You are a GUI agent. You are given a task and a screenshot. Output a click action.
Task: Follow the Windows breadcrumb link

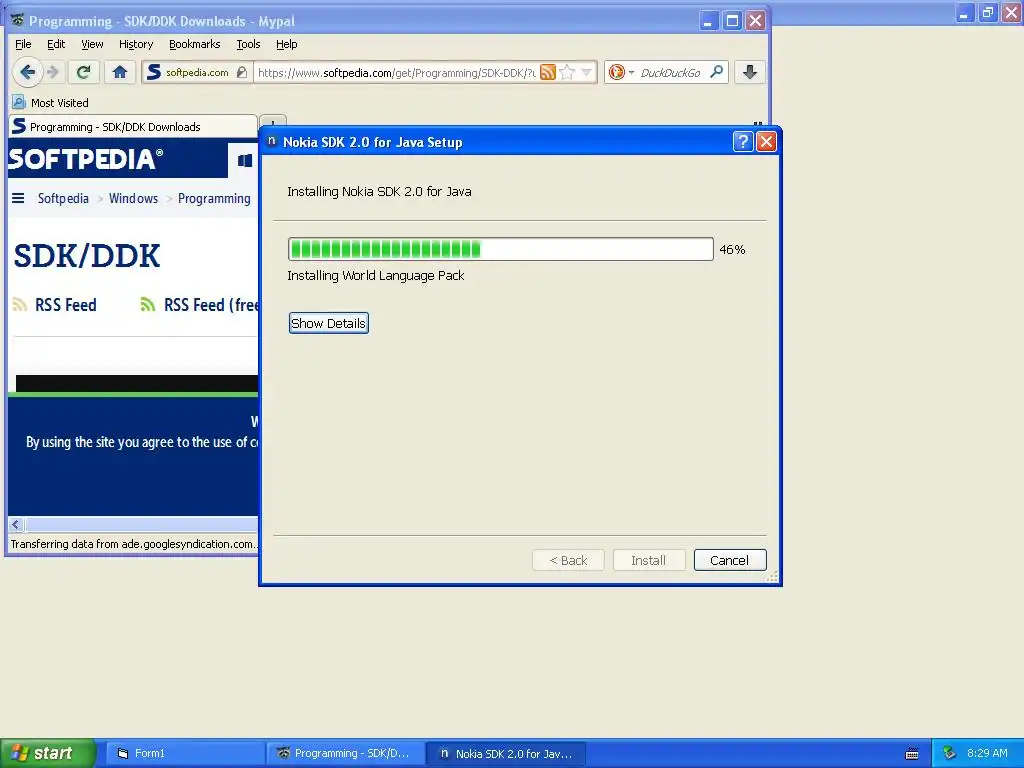(x=133, y=198)
